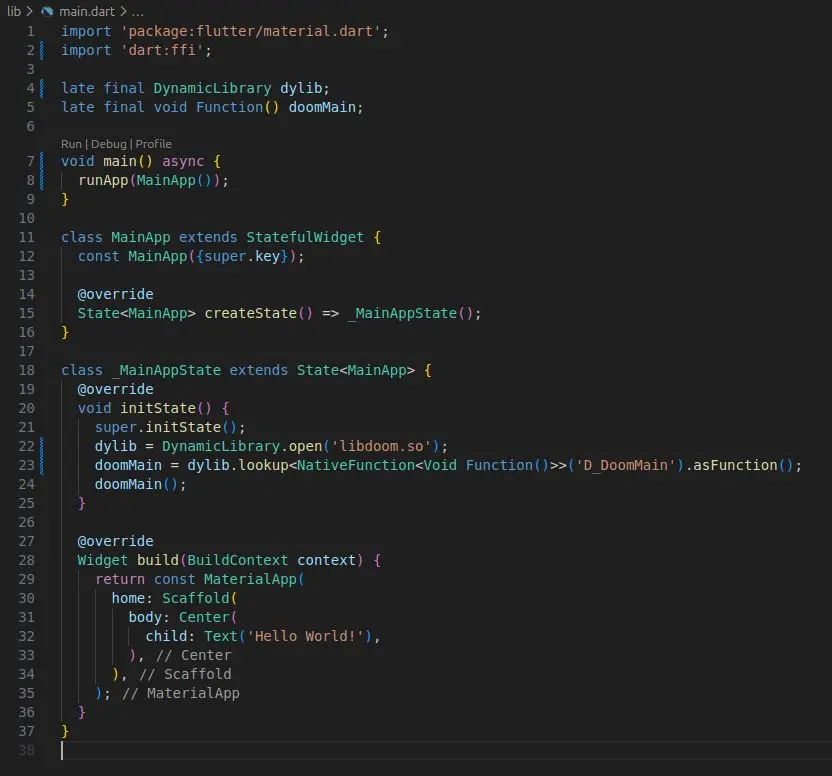
Task: Click the chevron after lib in breadcrumb
Action: tap(30, 10)
